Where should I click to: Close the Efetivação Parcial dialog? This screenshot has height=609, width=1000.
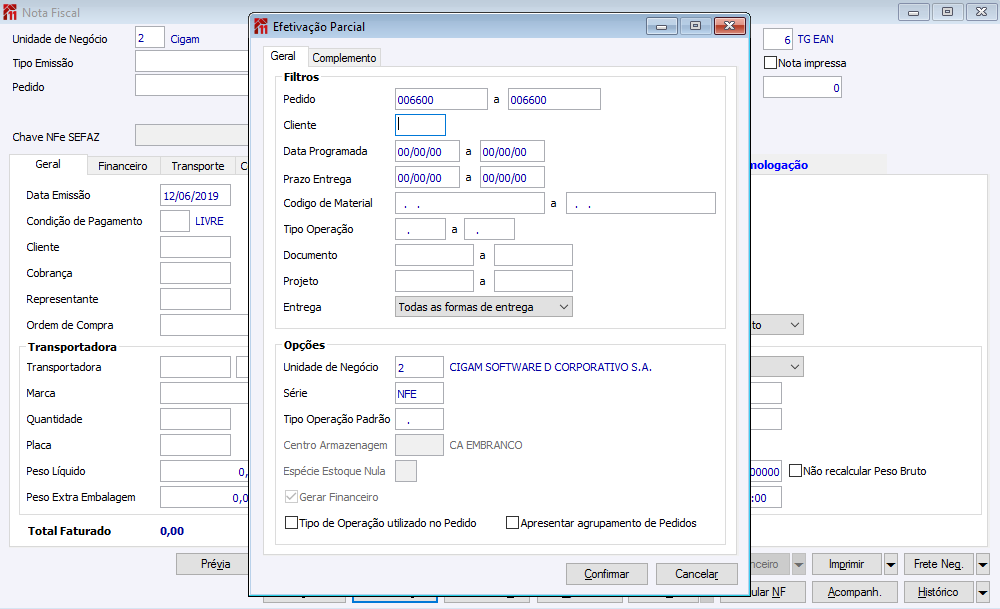730,26
